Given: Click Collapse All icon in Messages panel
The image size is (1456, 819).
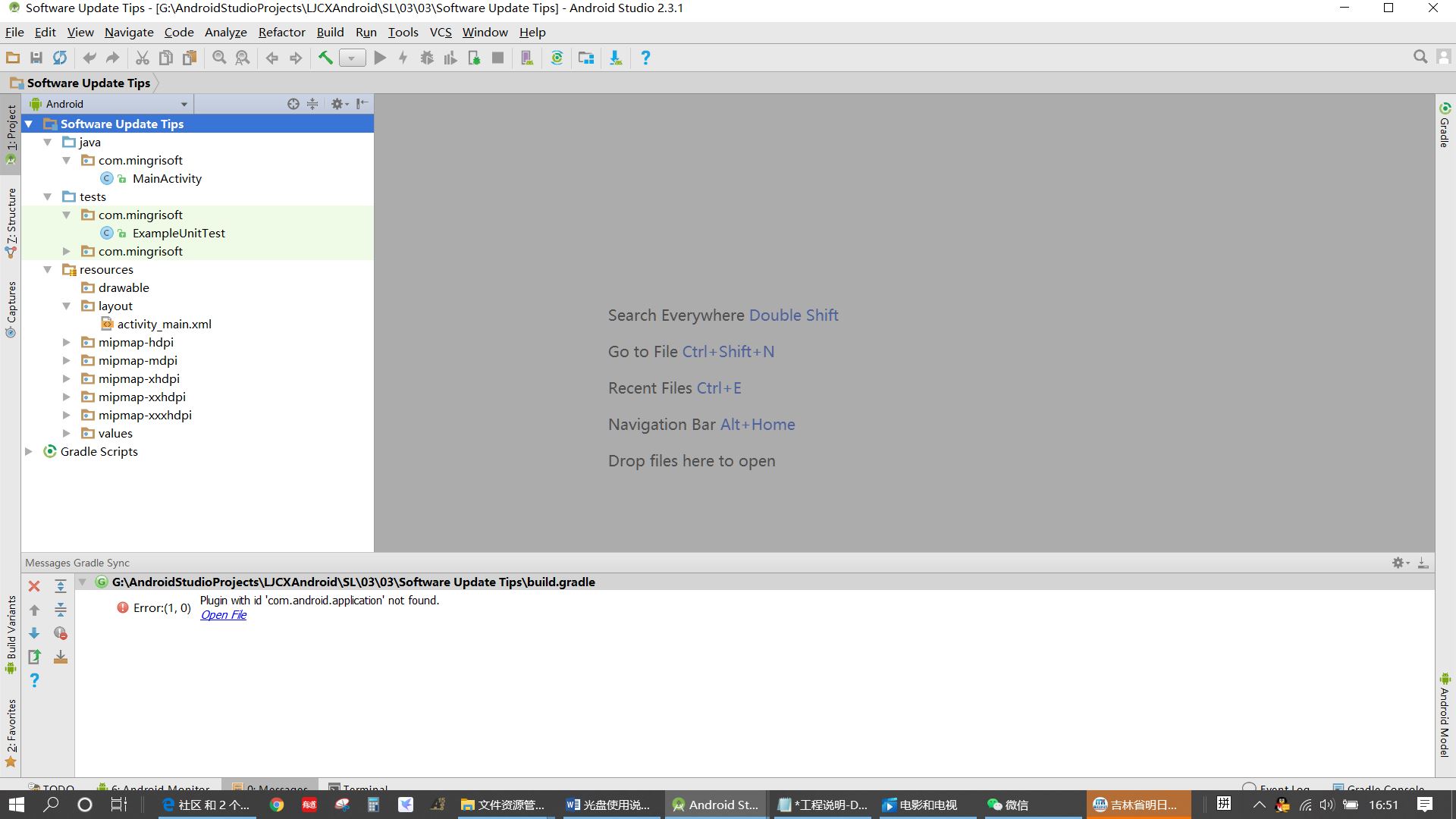Looking at the screenshot, I should click(61, 610).
